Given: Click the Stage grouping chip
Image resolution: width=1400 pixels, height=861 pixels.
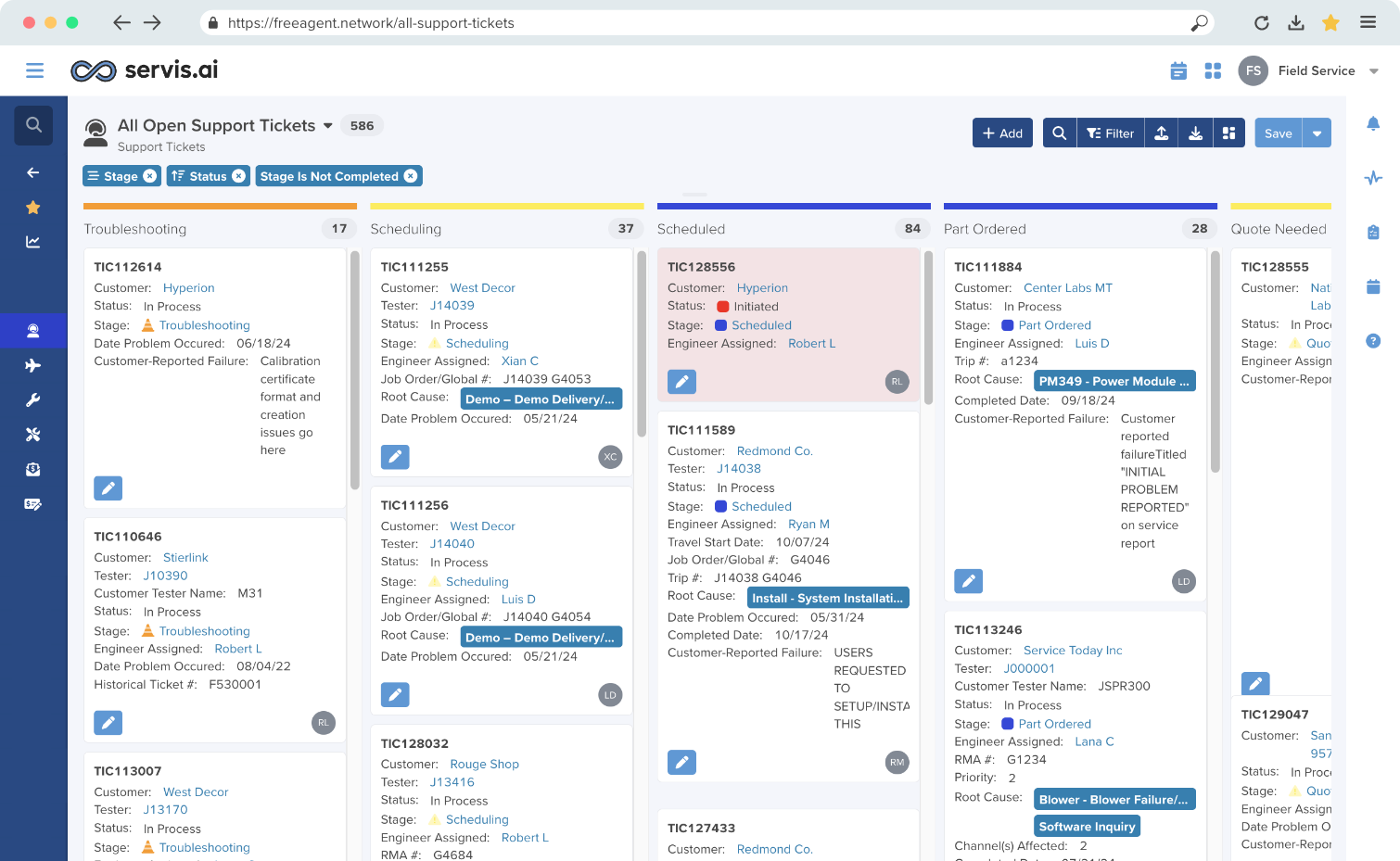Looking at the screenshot, I should point(121,176).
